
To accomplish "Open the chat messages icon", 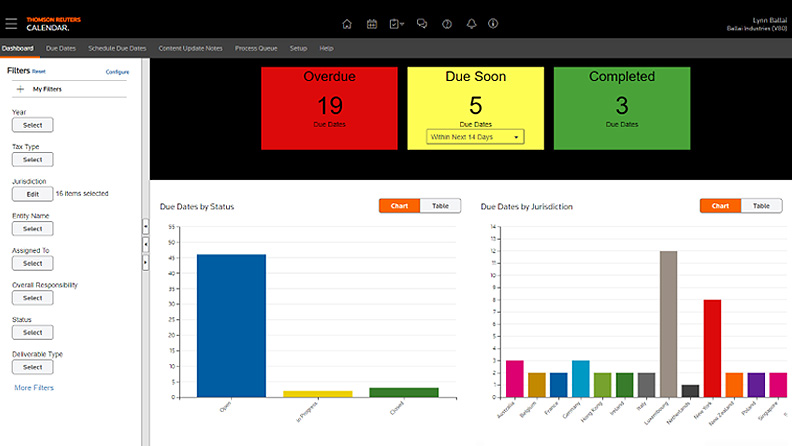I will (422, 24).
